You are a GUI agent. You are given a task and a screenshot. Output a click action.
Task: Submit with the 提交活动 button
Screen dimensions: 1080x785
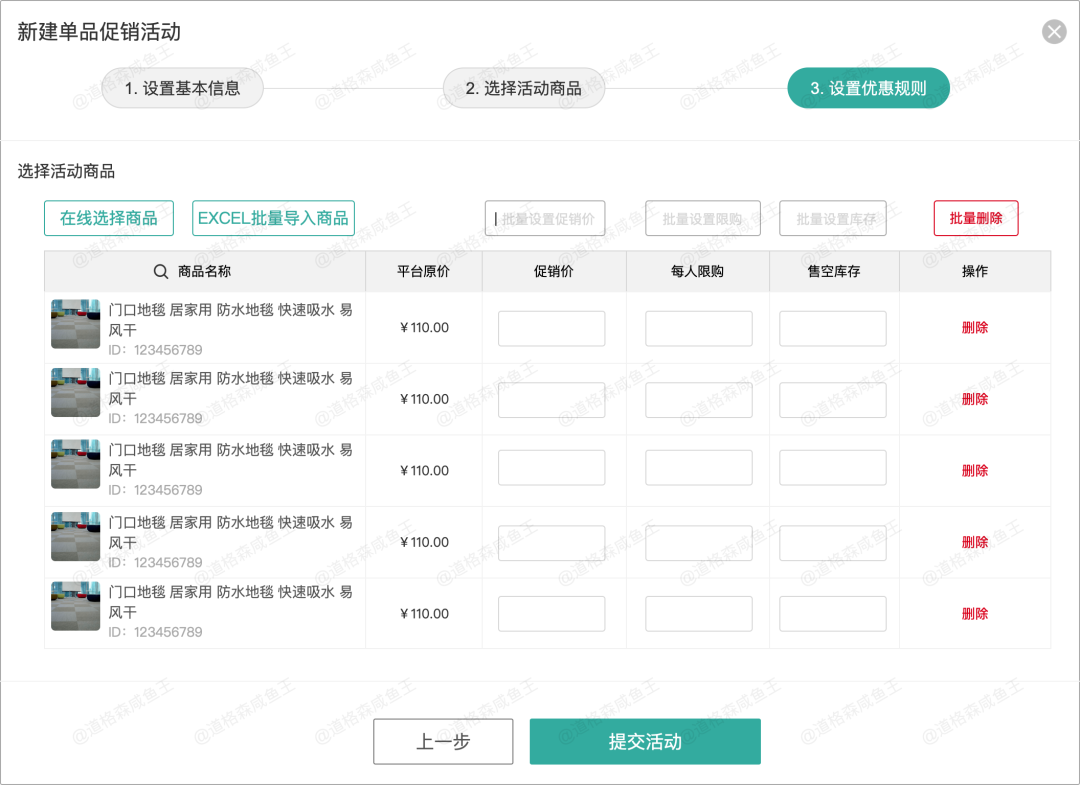coord(645,742)
